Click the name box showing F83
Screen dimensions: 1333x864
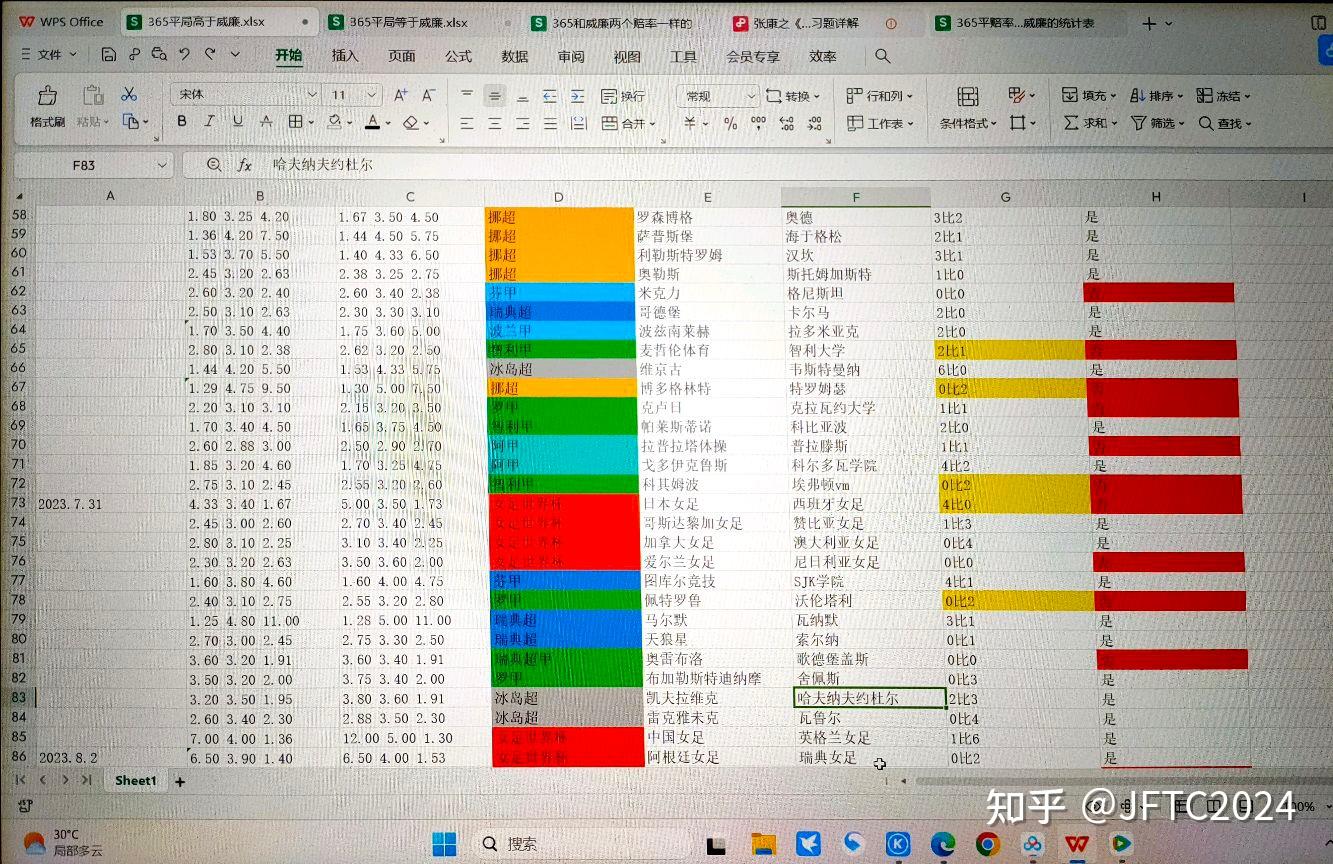click(84, 165)
